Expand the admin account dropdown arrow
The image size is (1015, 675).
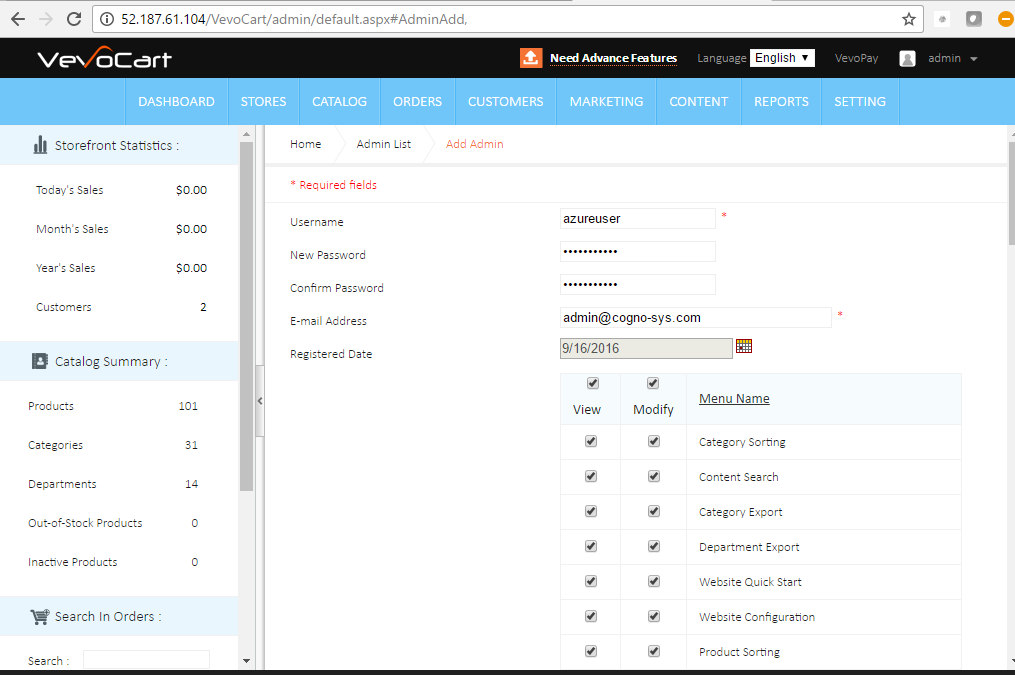click(x=974, y=59)
